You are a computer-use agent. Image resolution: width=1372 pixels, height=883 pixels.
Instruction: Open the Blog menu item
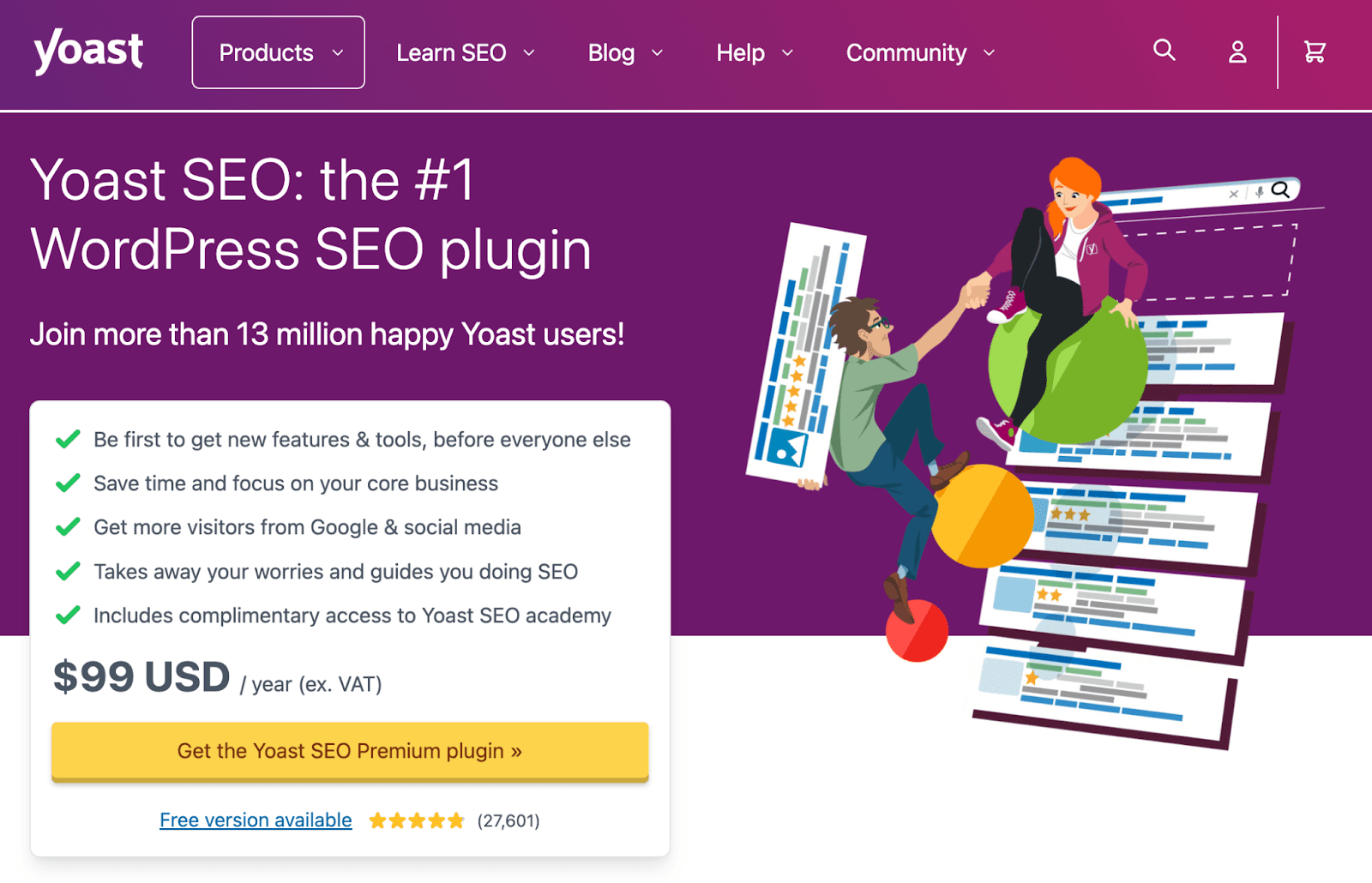click(x=611, y=53)
